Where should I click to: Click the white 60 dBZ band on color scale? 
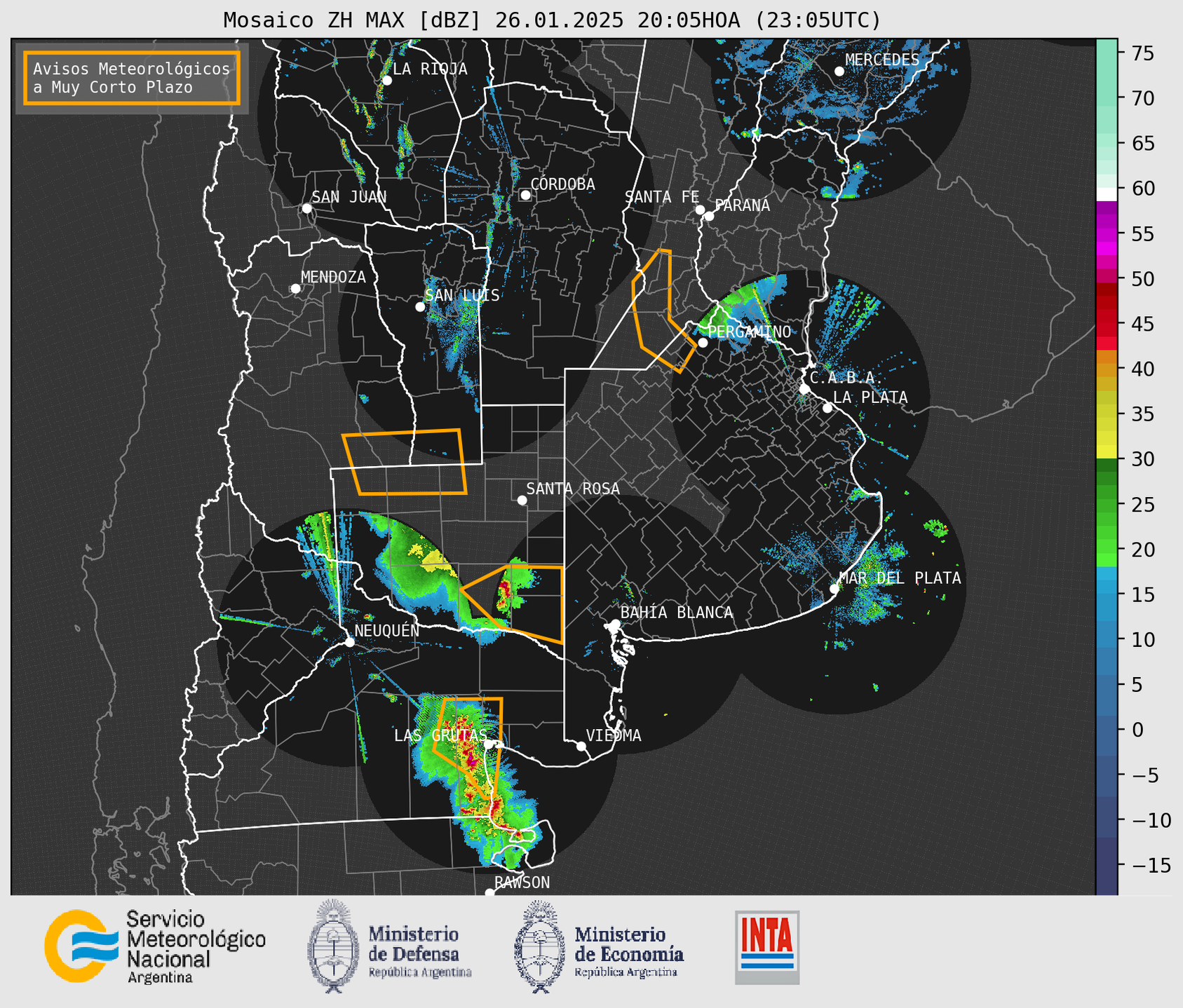pos(1107,194)
